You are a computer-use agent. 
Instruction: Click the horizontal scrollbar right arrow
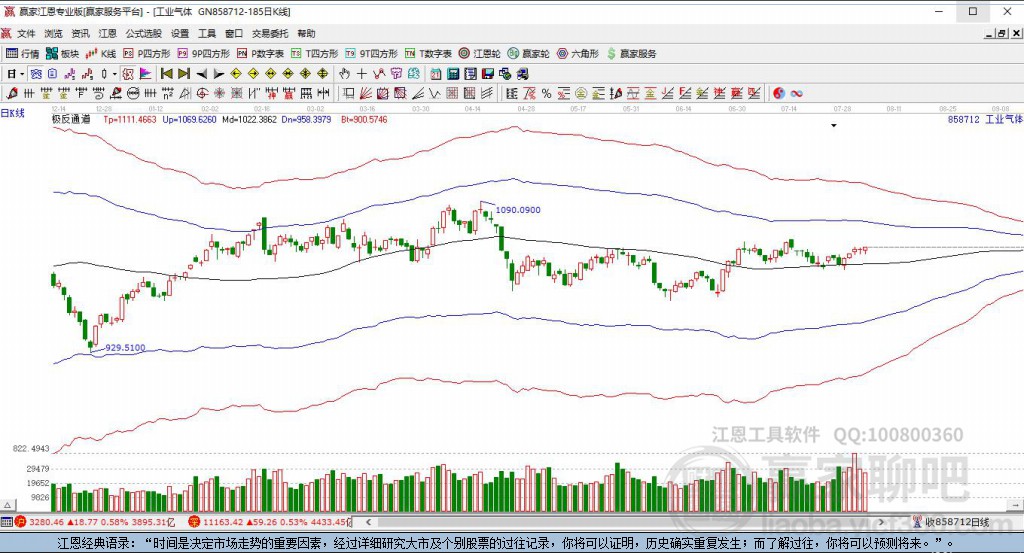[881, 522]
